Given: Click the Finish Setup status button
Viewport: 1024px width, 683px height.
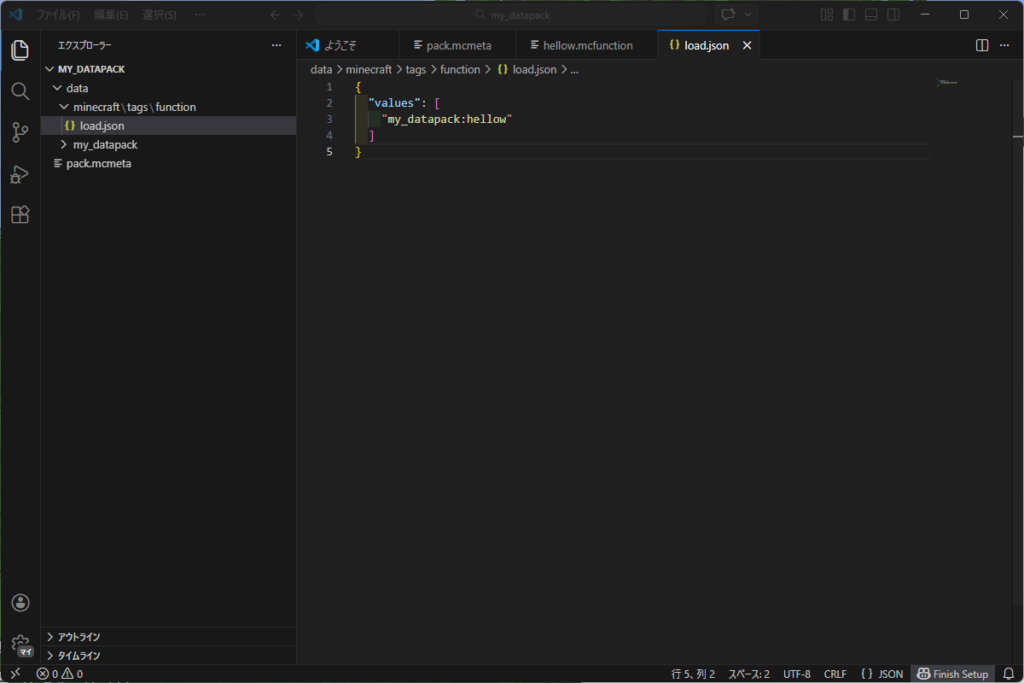Looking at the screenshot, I should pos(952,674).
